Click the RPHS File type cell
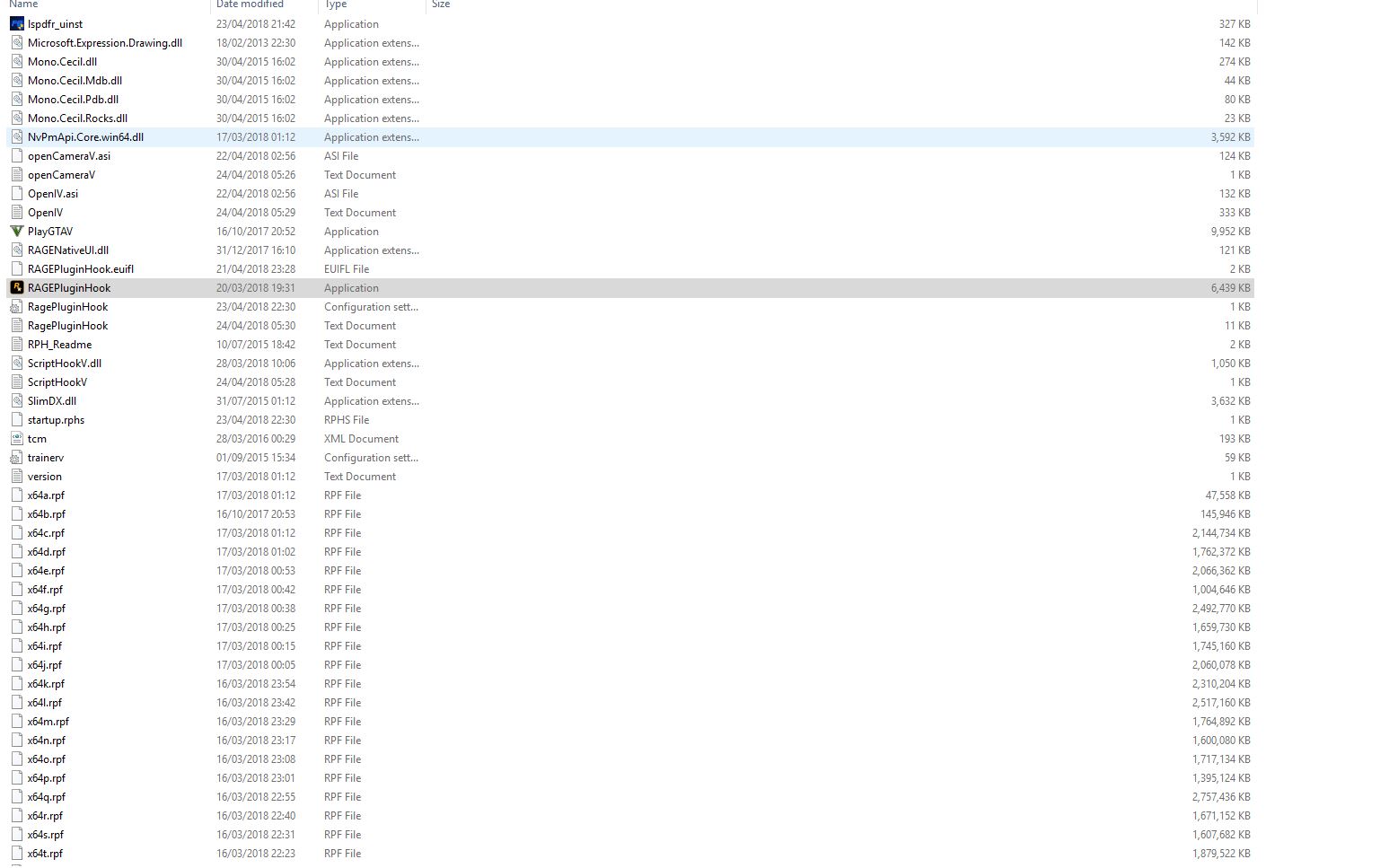 point(347,420)
